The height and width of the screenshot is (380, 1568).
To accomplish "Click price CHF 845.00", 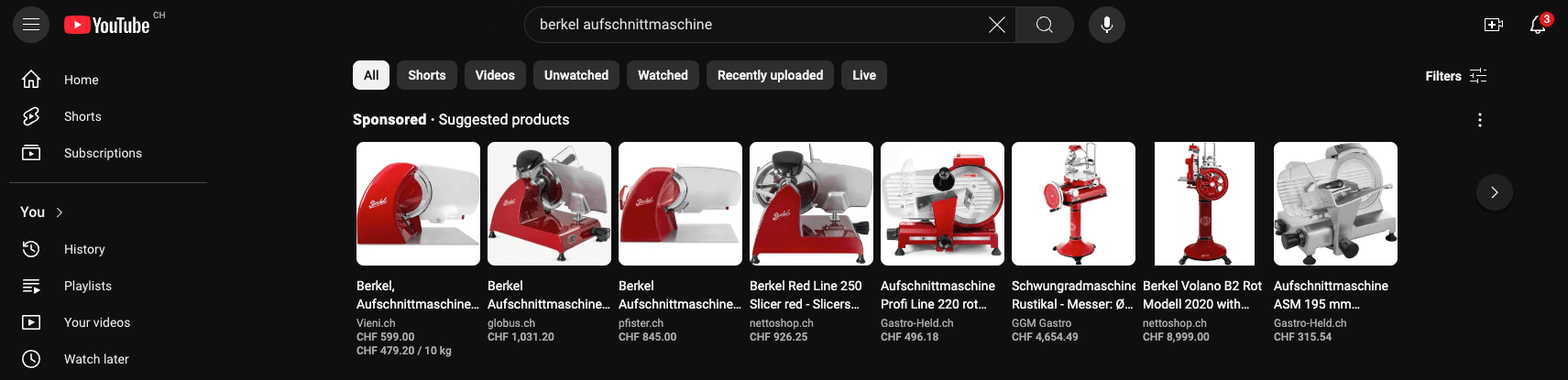I will tap(647, 337).
